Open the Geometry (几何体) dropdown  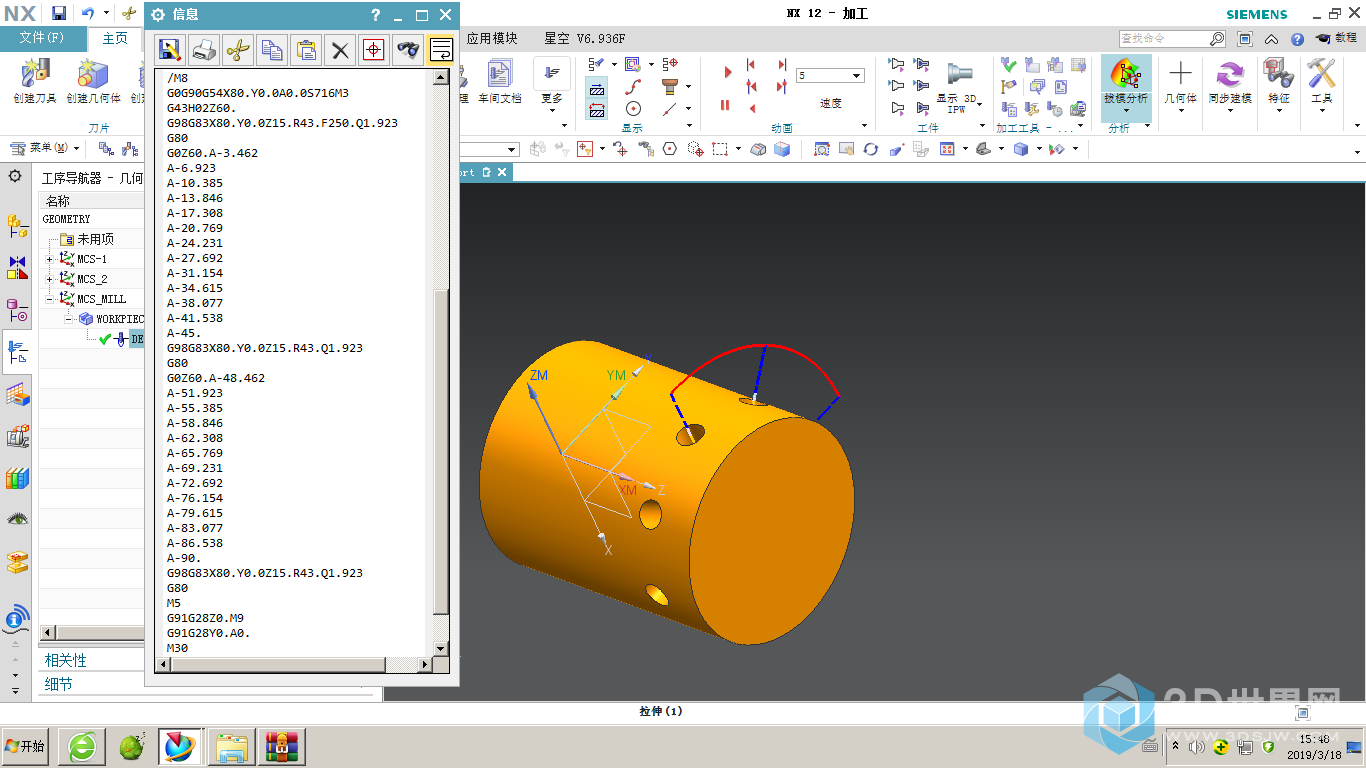point(1180,85)
